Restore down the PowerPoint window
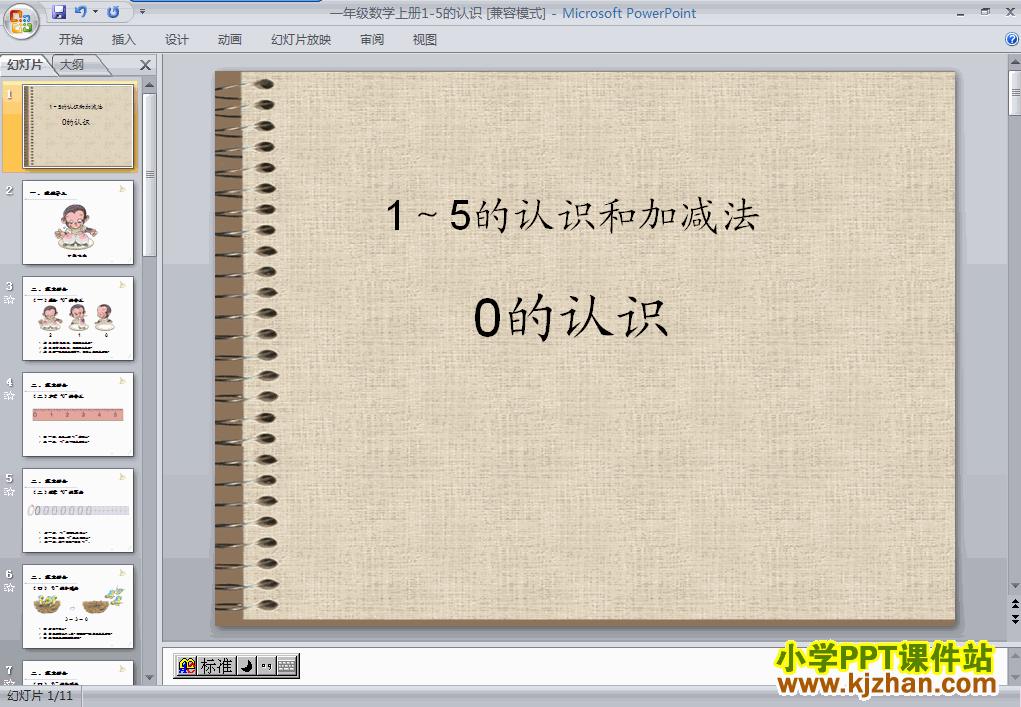The image size is (1021, 707). point(985,12)
